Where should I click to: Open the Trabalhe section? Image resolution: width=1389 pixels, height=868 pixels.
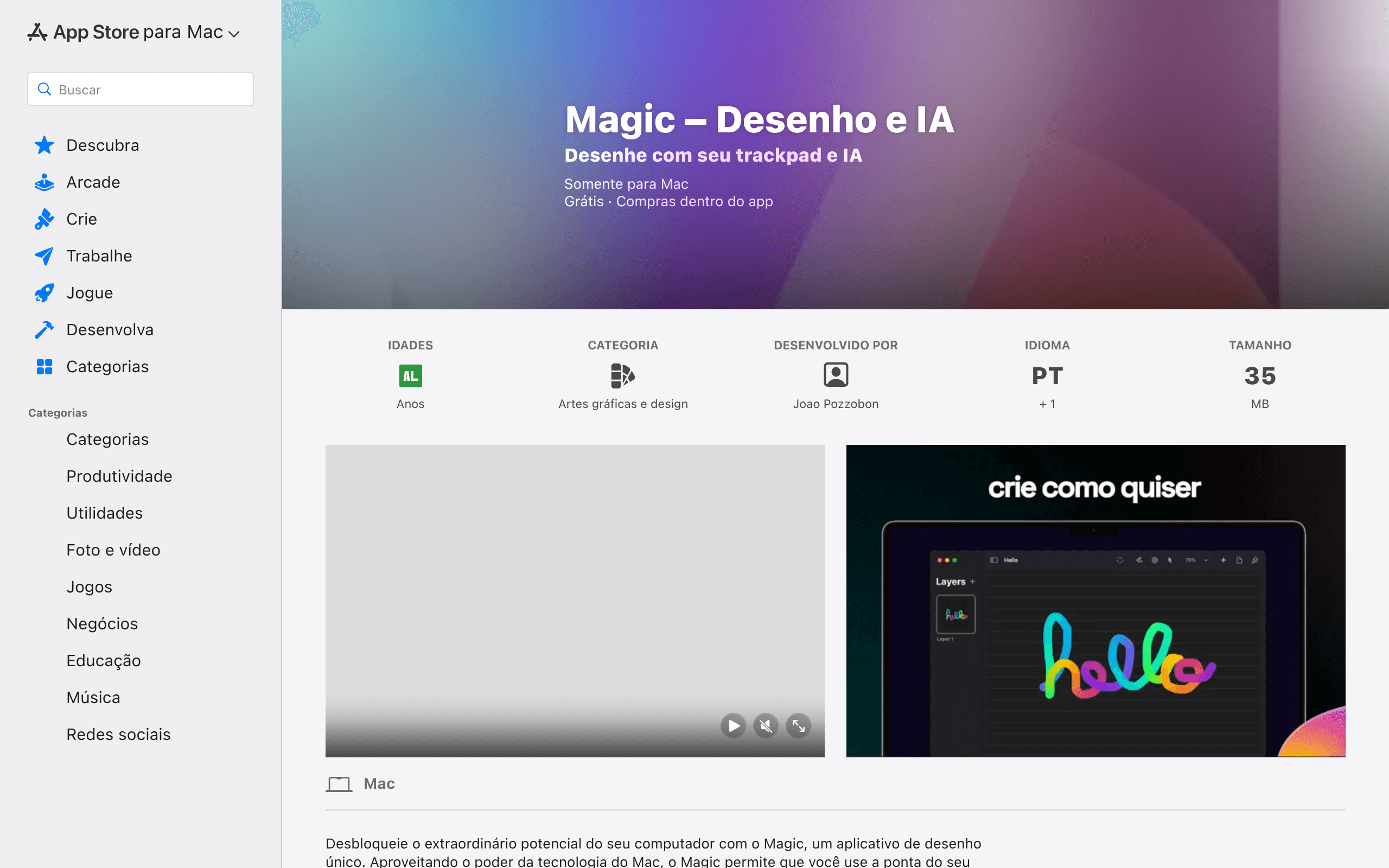point(99,256)
